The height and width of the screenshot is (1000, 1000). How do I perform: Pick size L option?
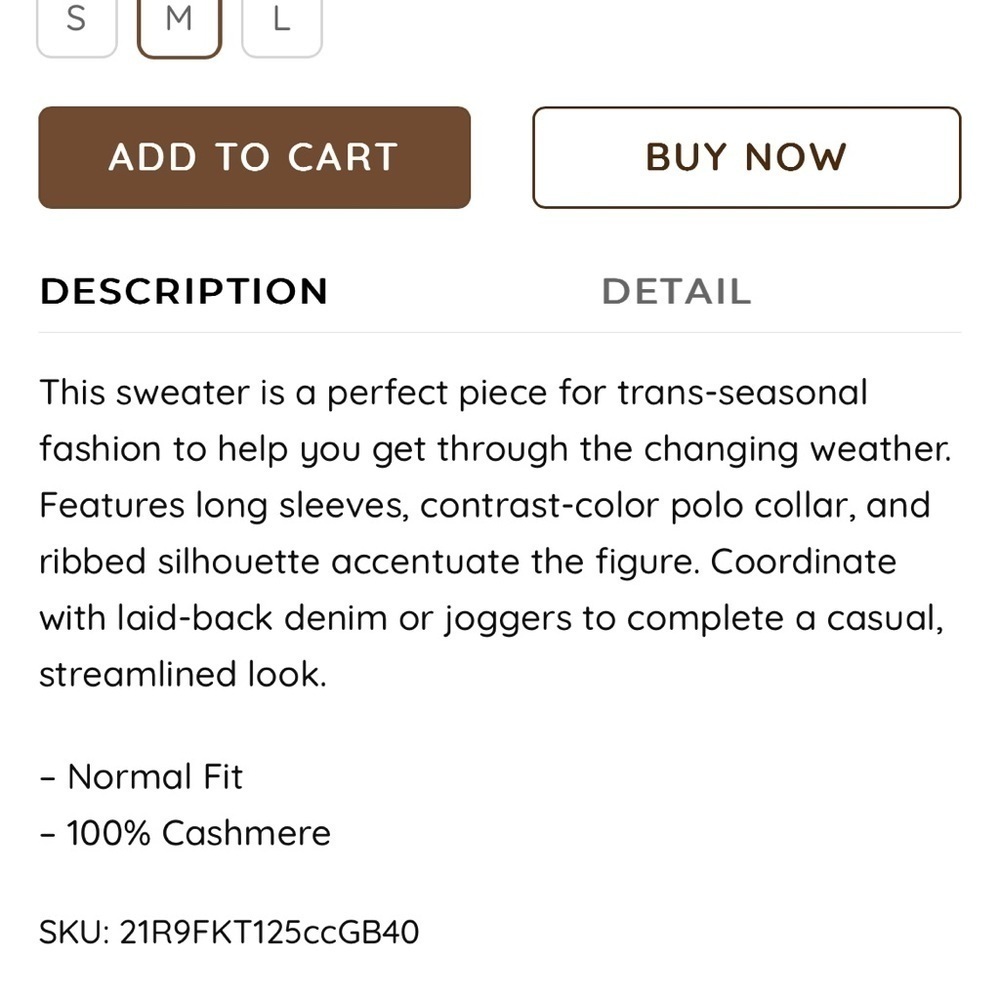pyautogui.click(x=282, y=26)
